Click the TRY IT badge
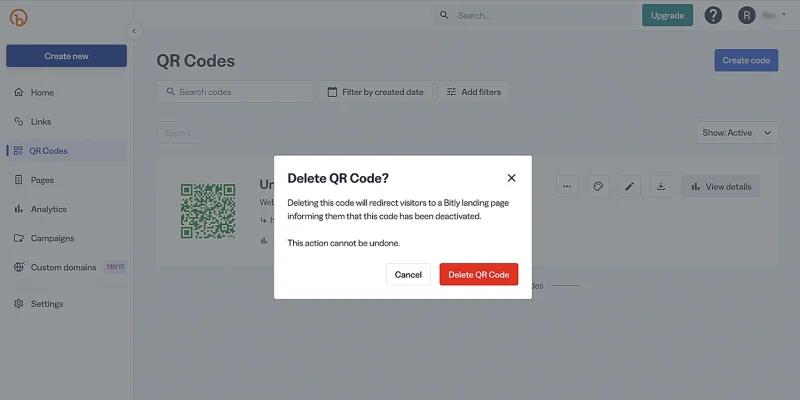This screenshot has height=400, width=800. tap(115, 267)
